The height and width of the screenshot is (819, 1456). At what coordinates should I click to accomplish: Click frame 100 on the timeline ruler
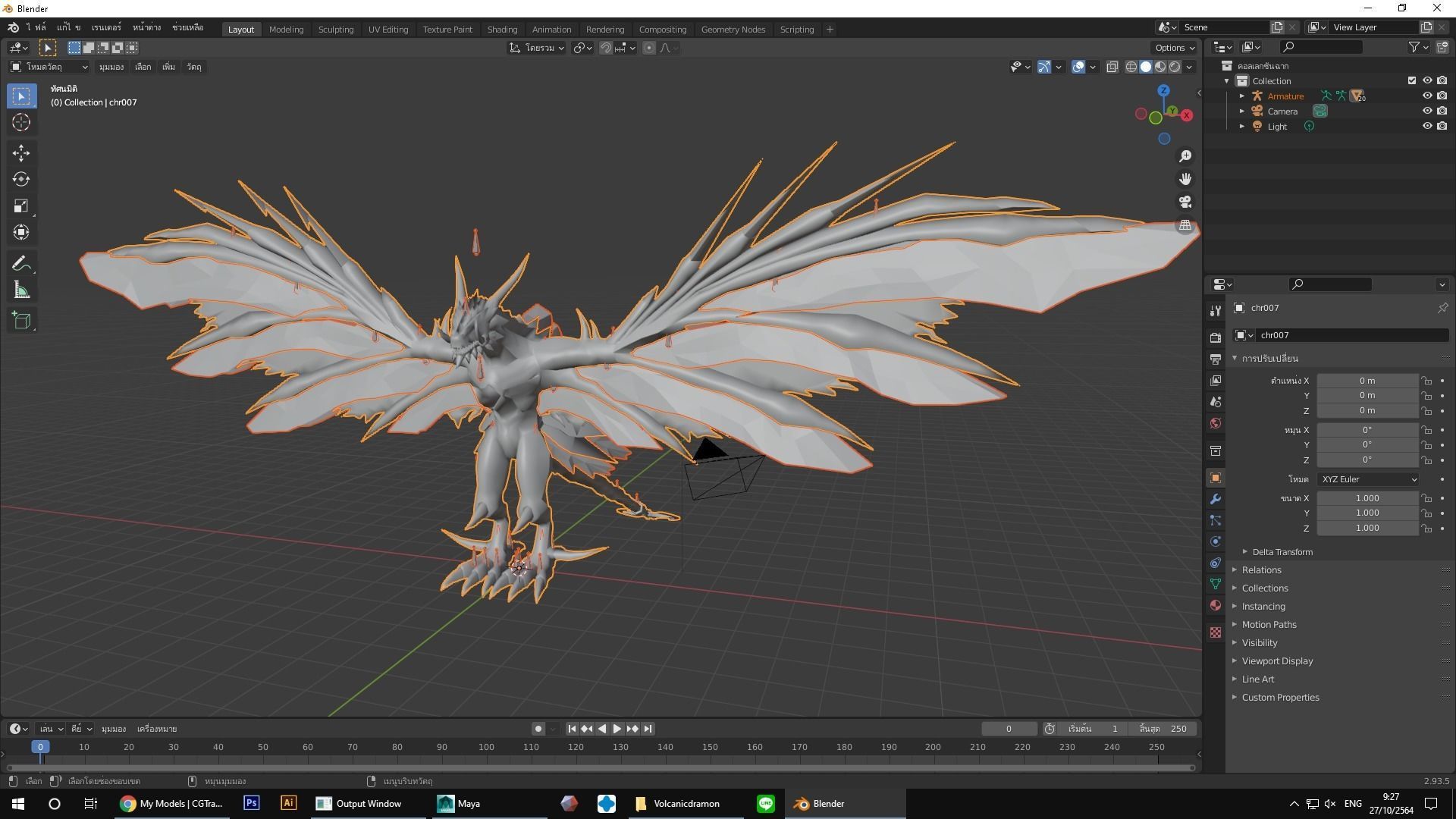(486, 748)
